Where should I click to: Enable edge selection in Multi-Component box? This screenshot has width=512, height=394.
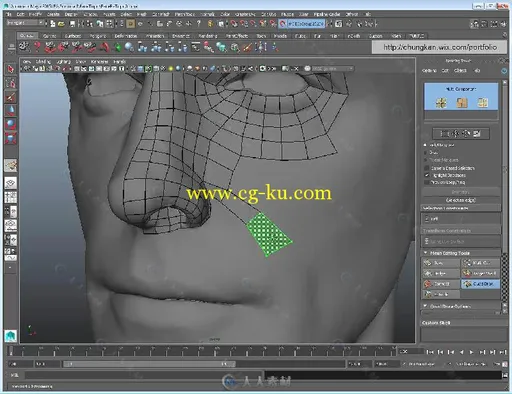462,103
